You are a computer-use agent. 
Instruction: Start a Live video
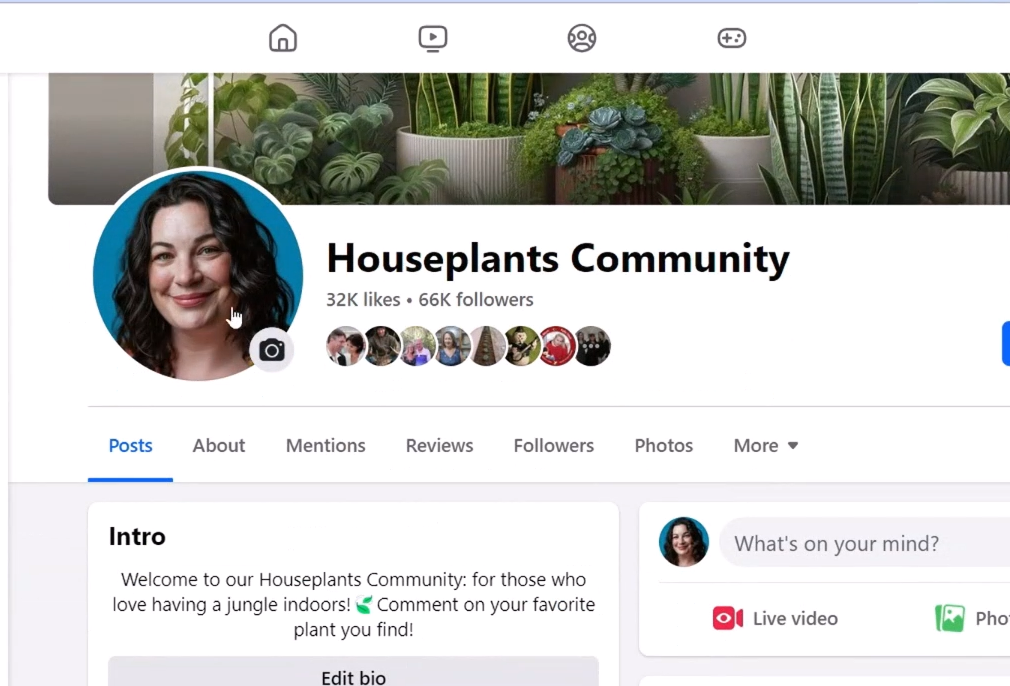776,618
